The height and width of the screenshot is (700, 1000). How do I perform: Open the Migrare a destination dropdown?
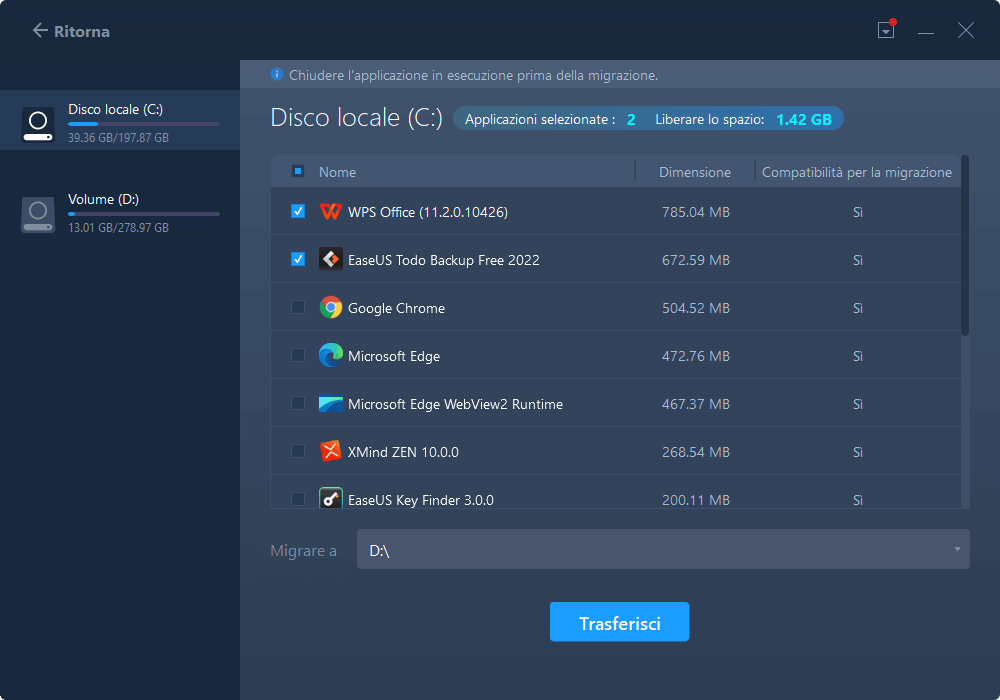tap(663, 549)
